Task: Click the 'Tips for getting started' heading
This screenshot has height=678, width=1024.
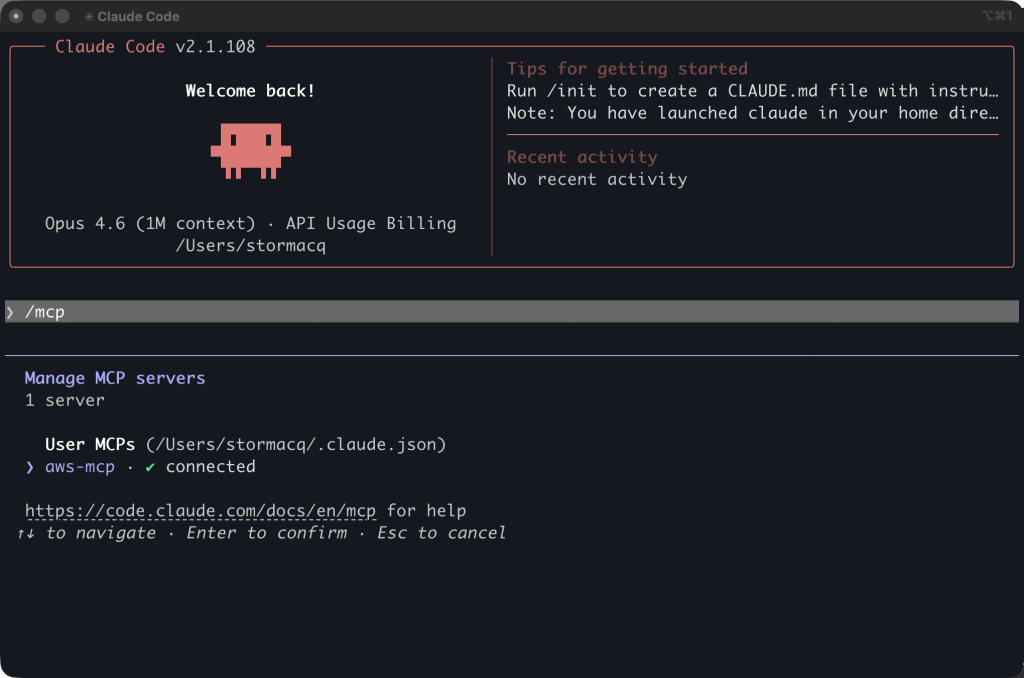Action: (627, 69)
